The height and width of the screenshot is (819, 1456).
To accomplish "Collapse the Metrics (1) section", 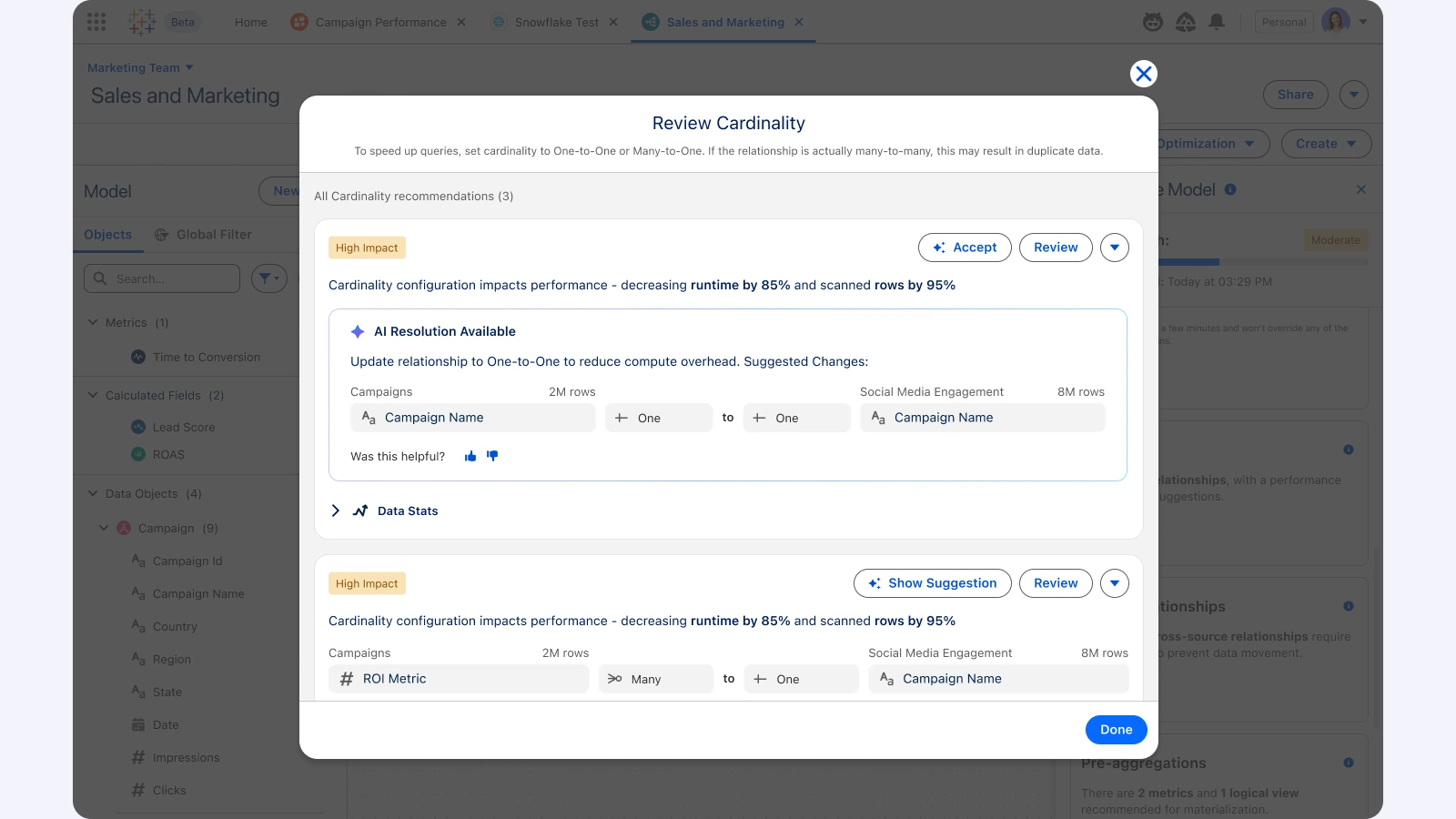I will [93, 322].
